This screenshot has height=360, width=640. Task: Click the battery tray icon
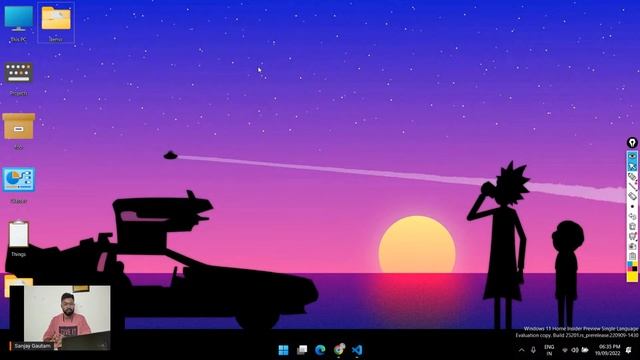click(585, 350)
